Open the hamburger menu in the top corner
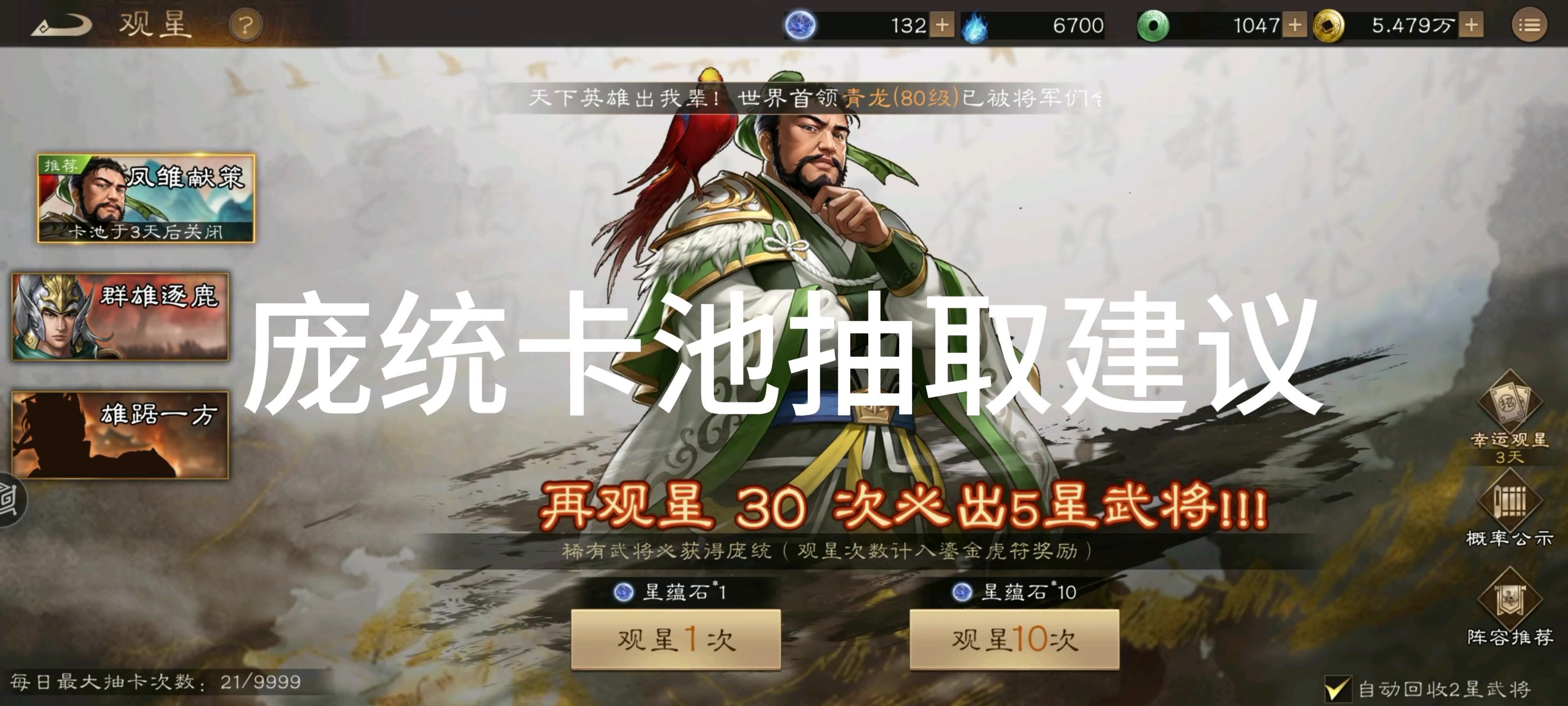 (1529, 25)
